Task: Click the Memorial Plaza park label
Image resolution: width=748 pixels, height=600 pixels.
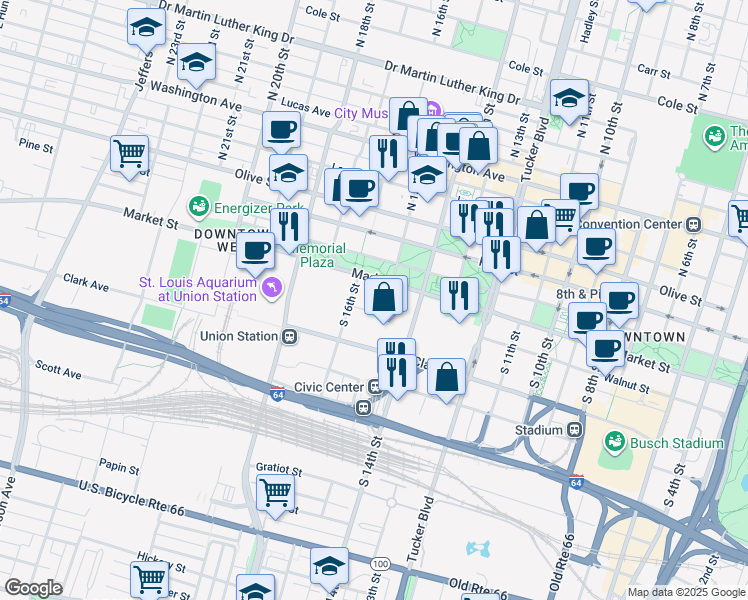Action: pyautogui.click(x=319, y=255)
